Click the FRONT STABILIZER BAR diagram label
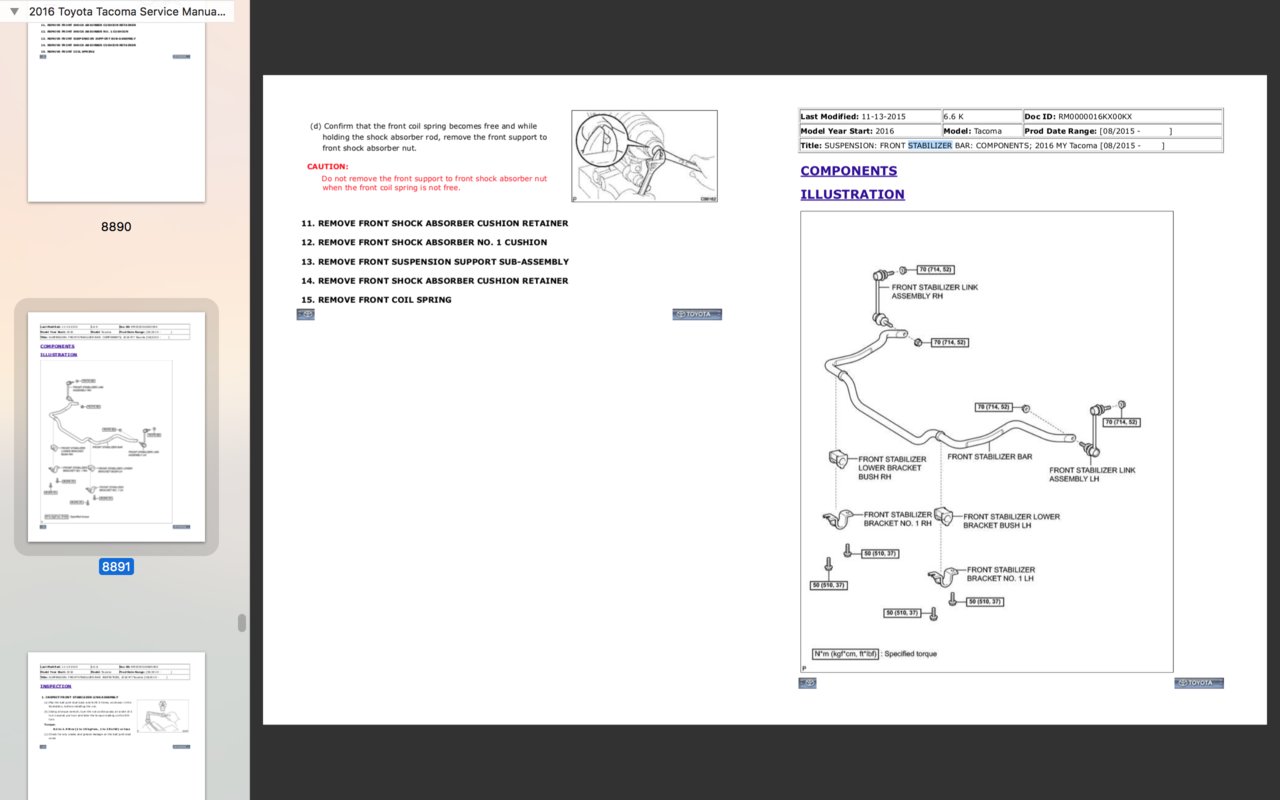 tap(990, 457)
